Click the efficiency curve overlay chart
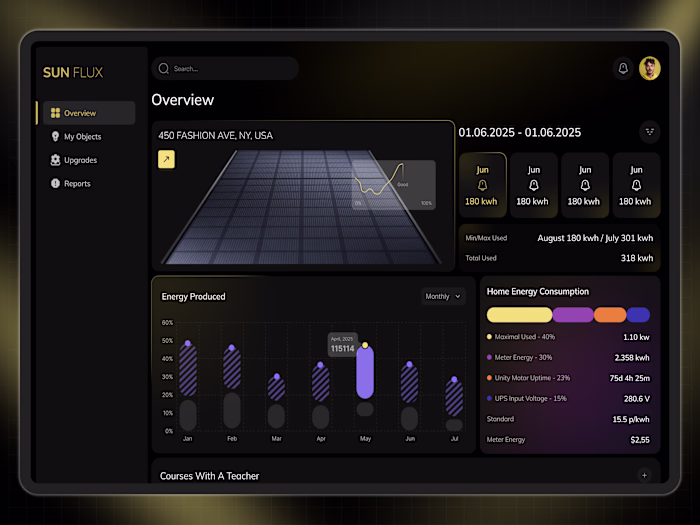The width and height of the screenshot is (700, 525). 394,185
